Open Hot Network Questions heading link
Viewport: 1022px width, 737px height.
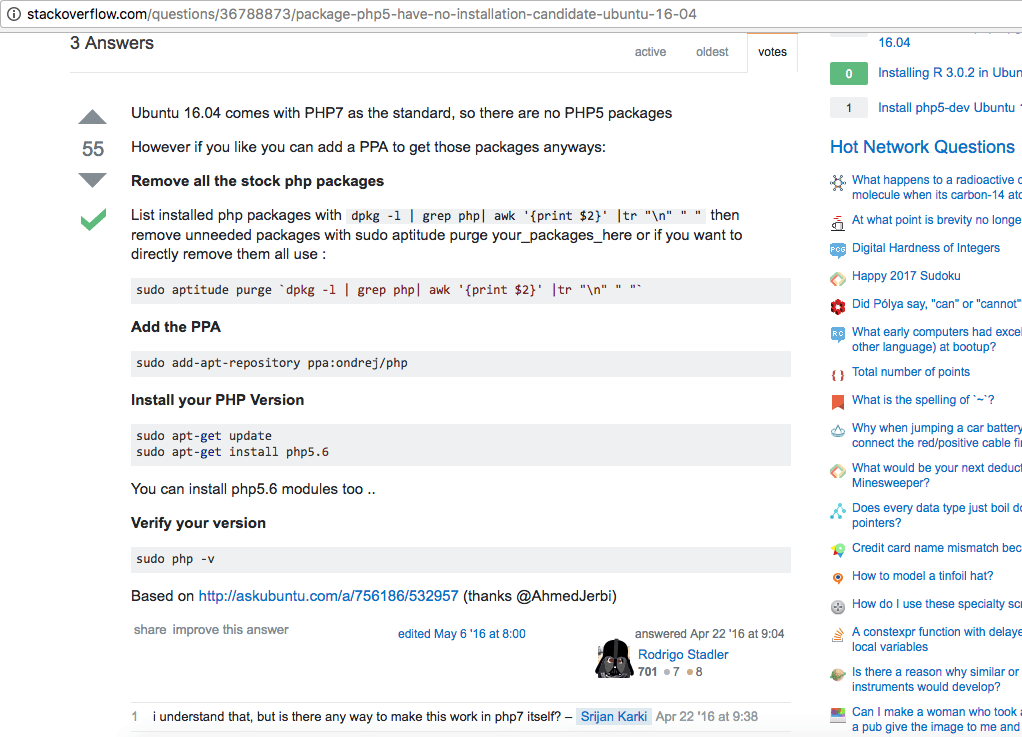(922, 147)
